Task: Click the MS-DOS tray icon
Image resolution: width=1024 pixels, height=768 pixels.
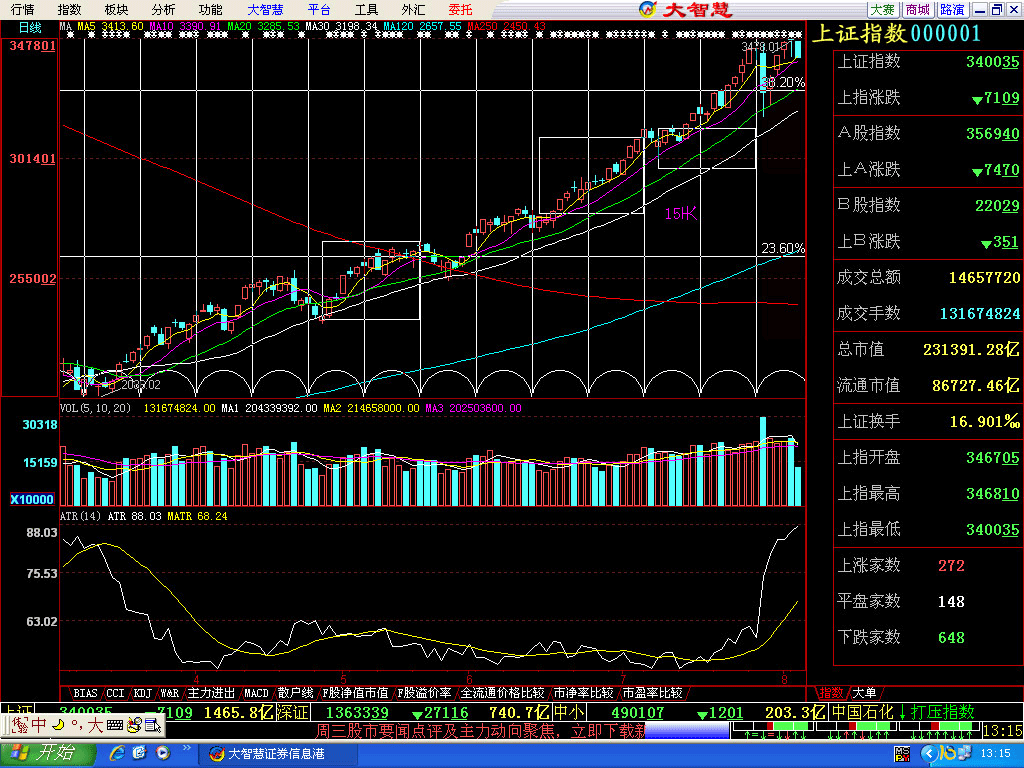Action: pos(902,754)
